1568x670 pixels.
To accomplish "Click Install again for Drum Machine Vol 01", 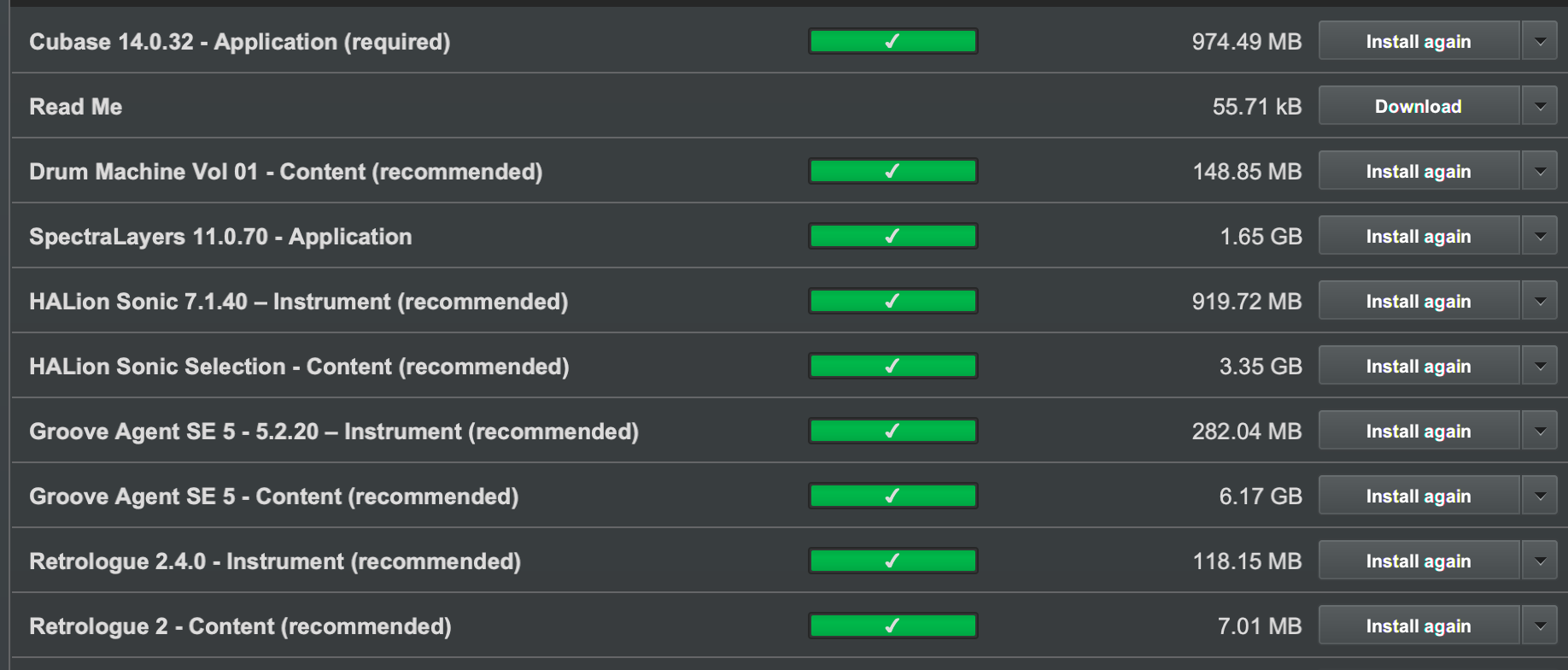I will [1418, 171].
